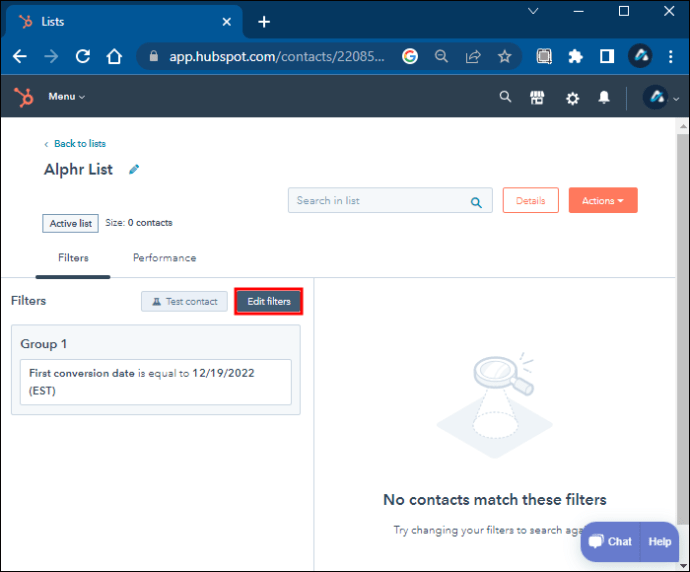Open the Chat widget

pos(610,542)
